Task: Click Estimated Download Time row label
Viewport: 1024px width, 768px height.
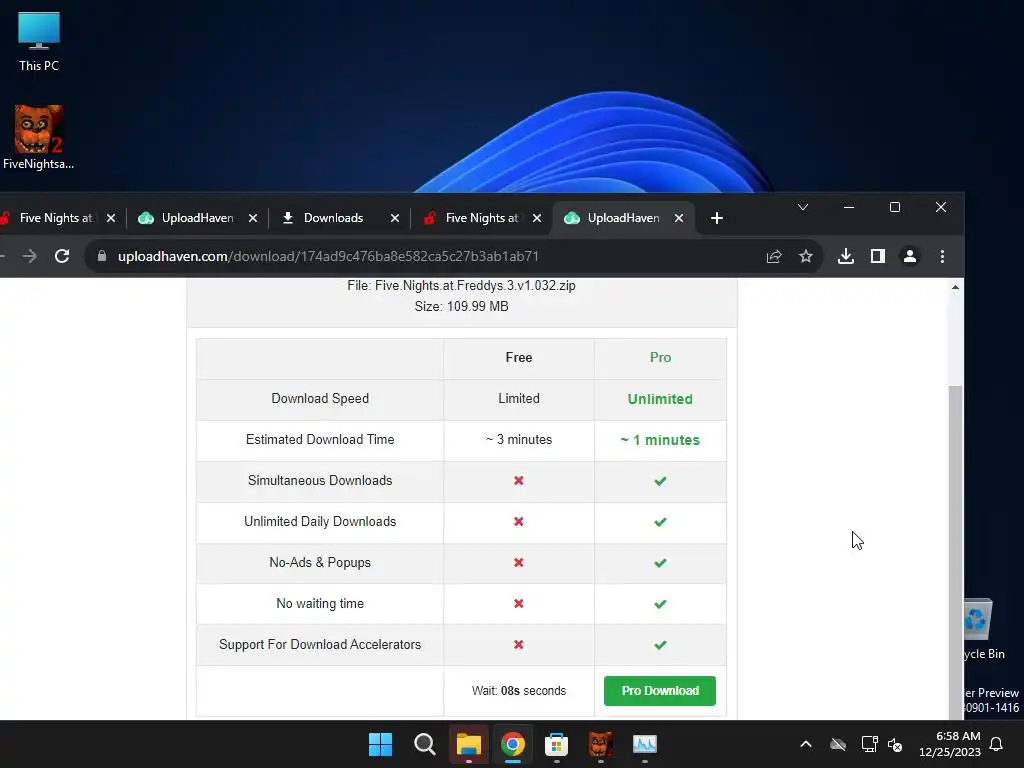Action: pyautogui.click(x=320, y=440)
